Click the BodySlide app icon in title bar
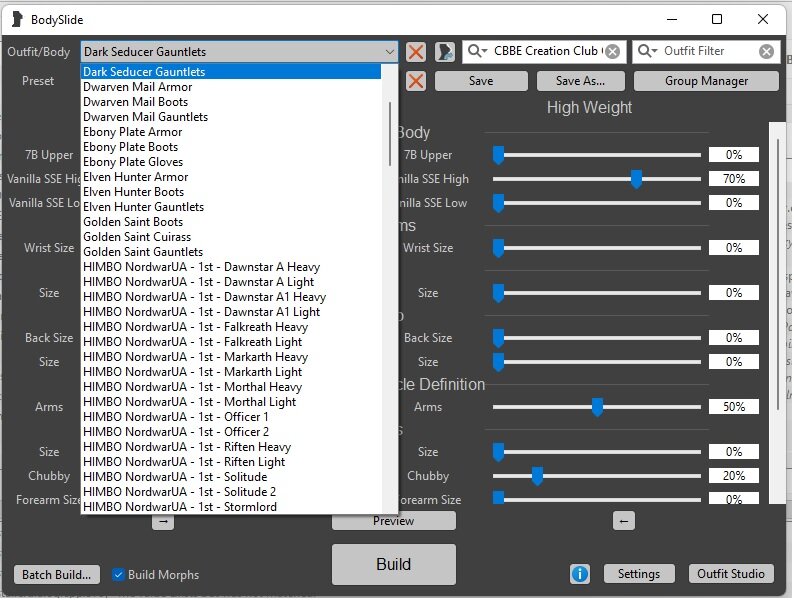The height and width of the screenshot is (602, 794). [17, 20]
